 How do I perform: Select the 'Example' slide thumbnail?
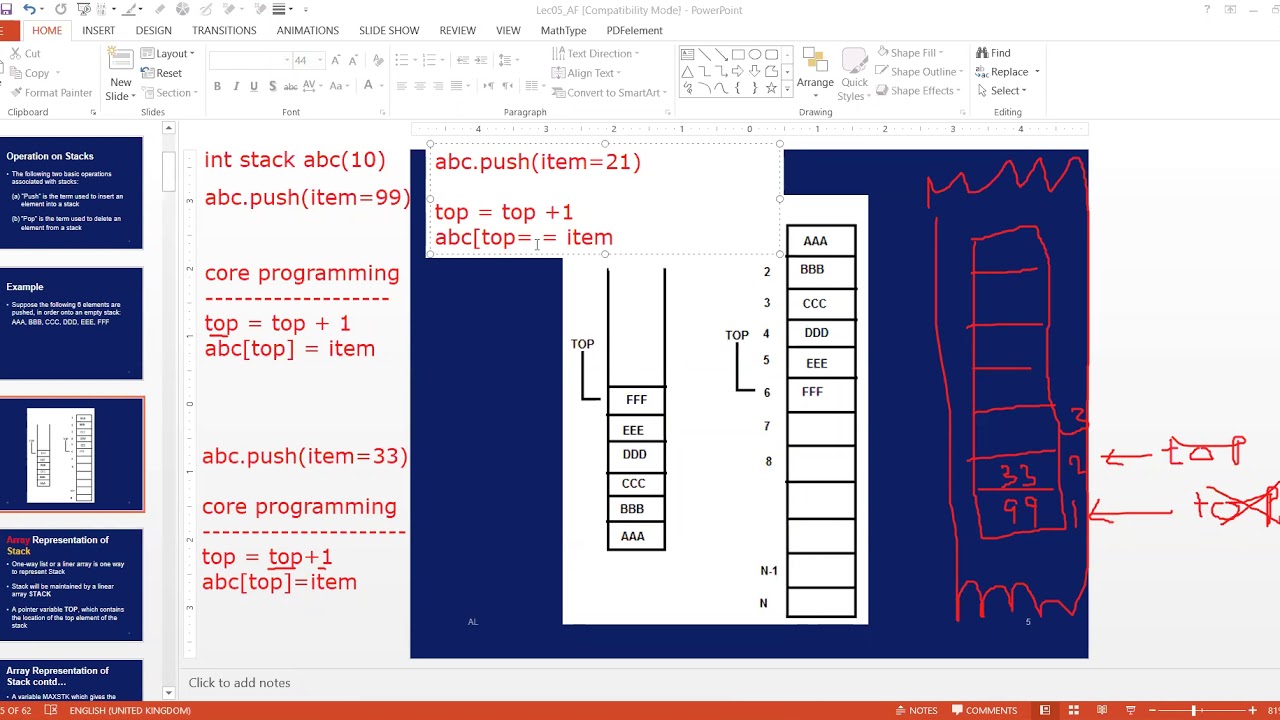[71, 323]
